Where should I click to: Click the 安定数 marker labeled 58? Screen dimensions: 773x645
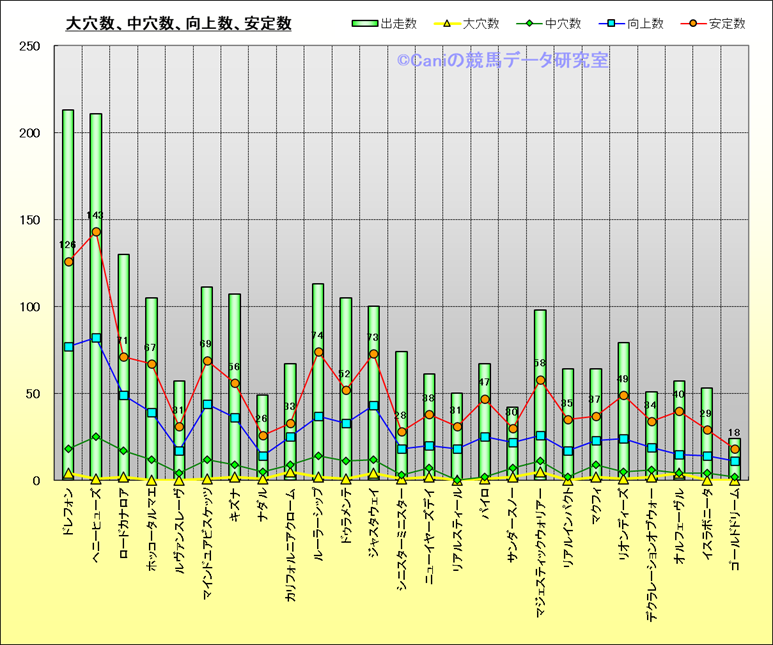point(540,380)
